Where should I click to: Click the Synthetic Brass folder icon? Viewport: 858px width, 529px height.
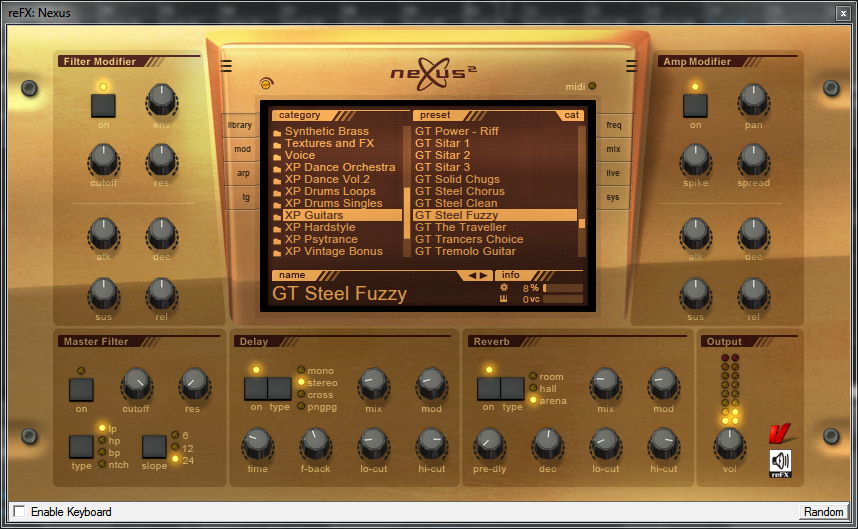277,132
